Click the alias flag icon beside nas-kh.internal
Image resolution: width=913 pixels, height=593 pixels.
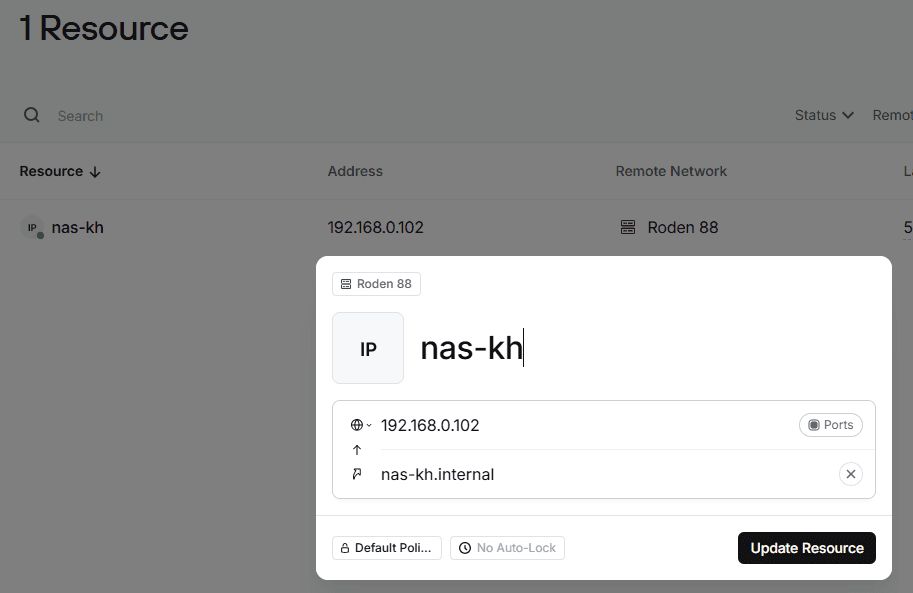pyautogui.click(x=357, y=474)
